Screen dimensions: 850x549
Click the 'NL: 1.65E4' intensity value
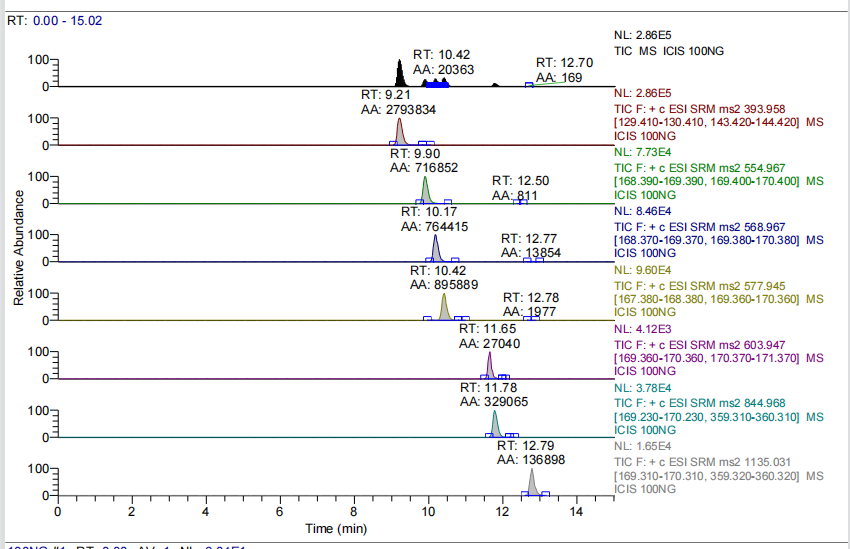coord(642,446)
